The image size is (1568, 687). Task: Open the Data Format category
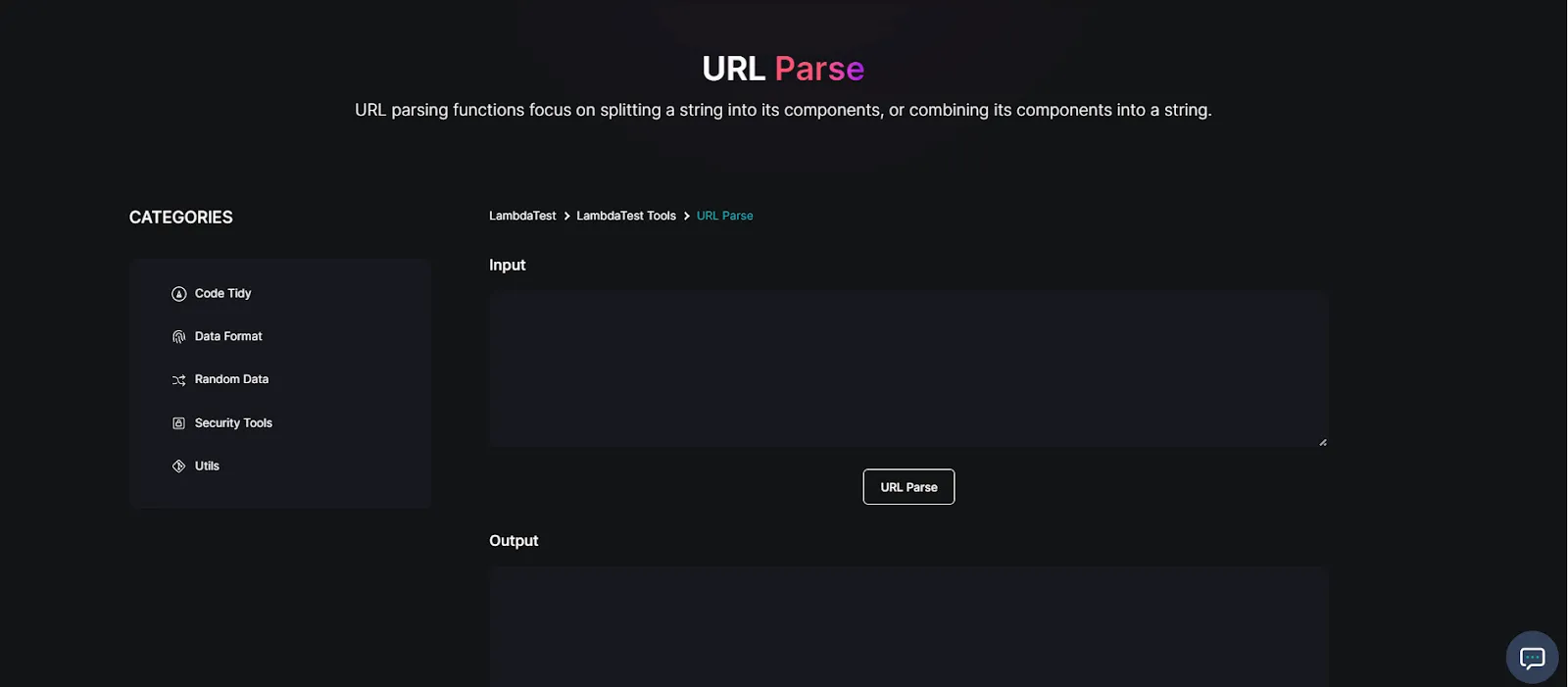[228, 336]
